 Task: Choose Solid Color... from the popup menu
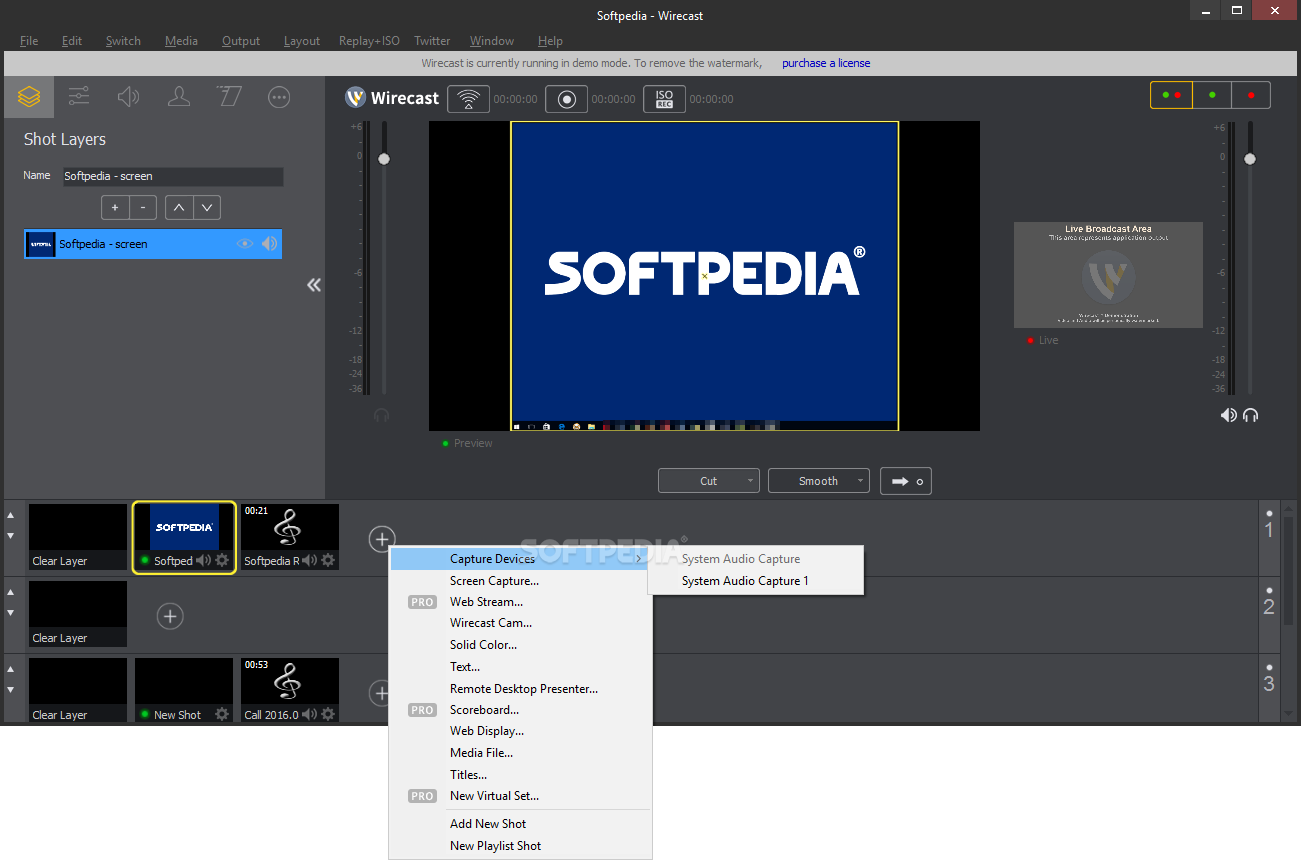[520, 645]
